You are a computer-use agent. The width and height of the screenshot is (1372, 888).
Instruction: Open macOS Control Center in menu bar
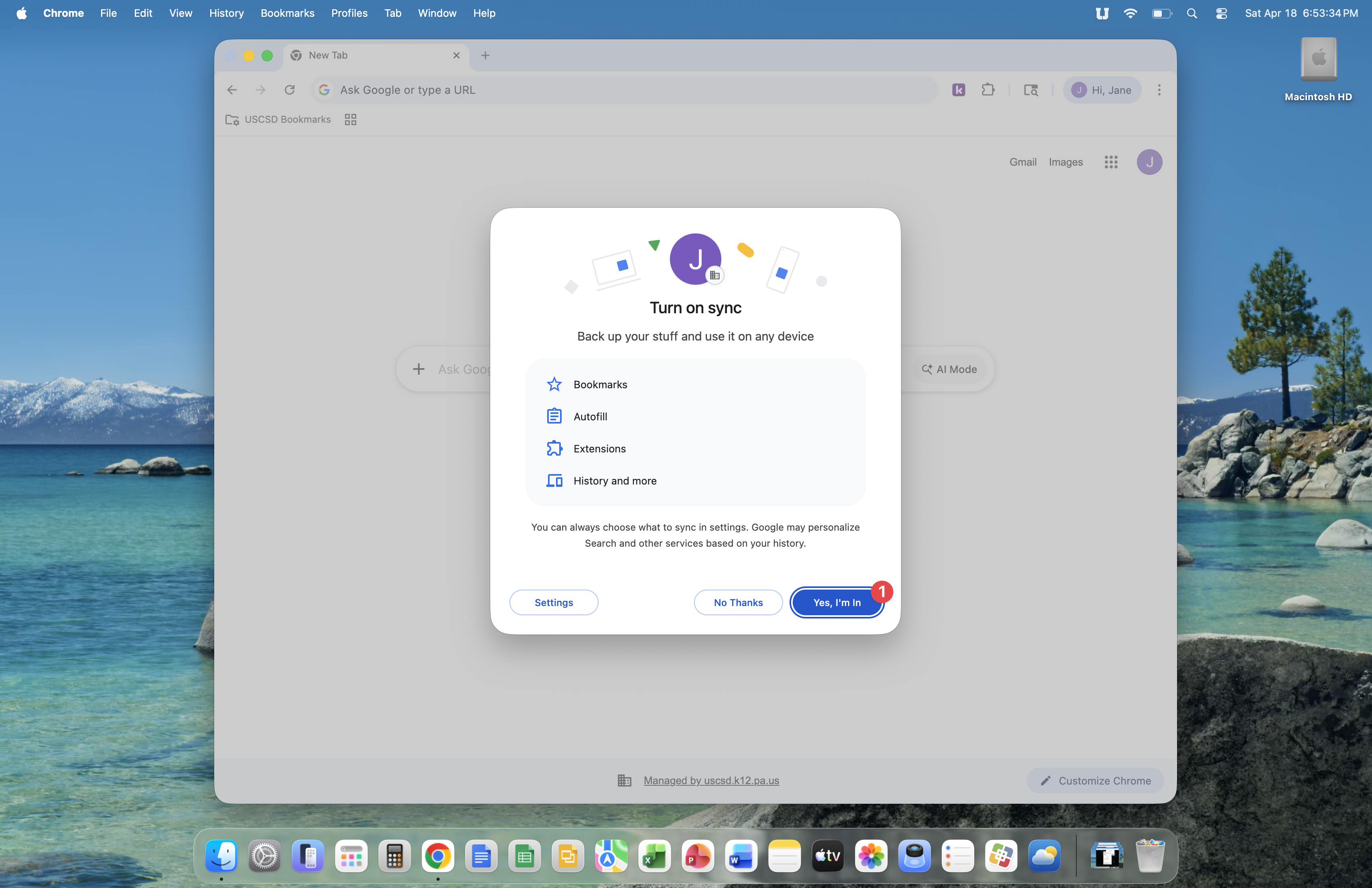point(1221,13)
